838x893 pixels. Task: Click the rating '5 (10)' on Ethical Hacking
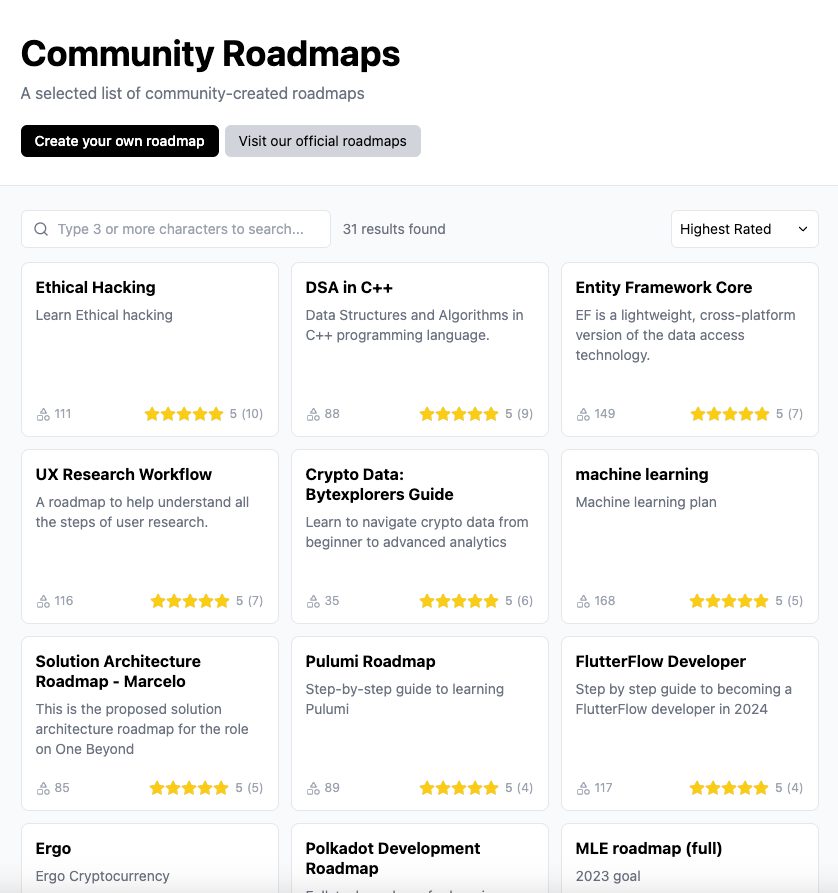(246, 414)
